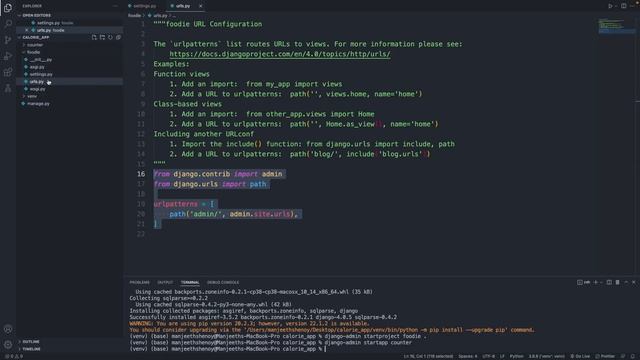
Task: Click line number 16 in the editor gutter
Action: [141, 174]
